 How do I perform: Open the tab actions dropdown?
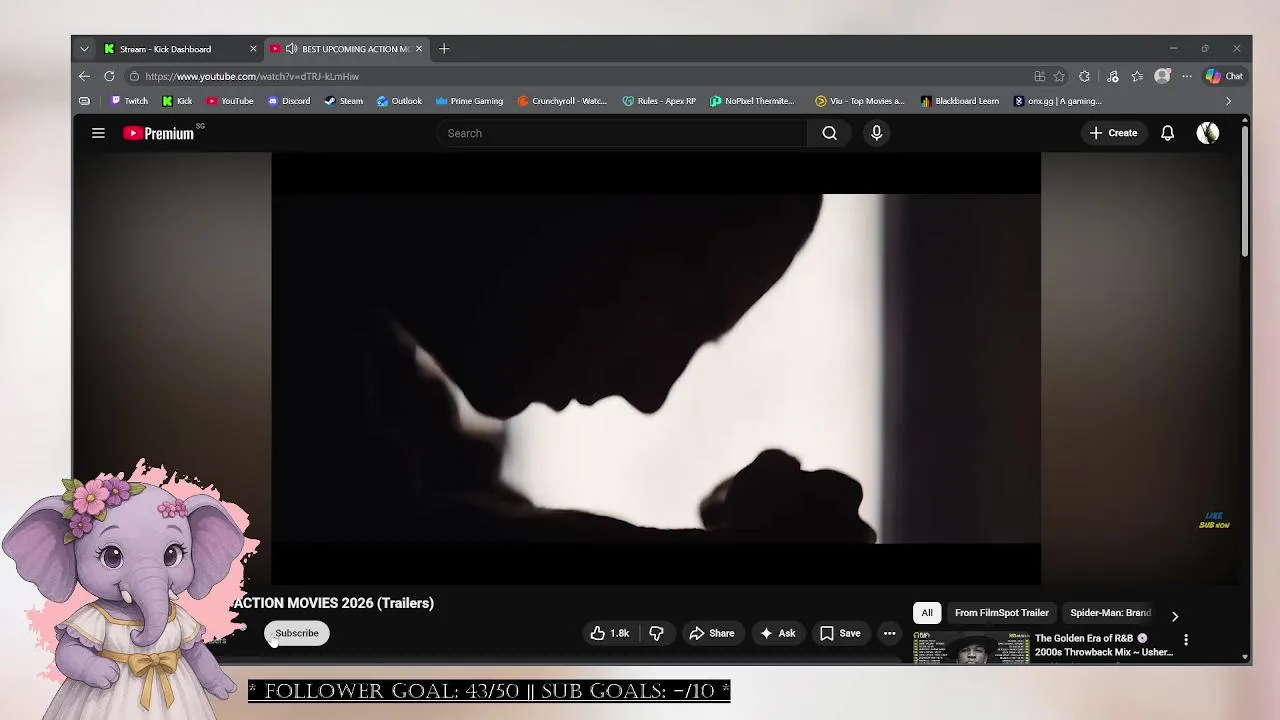coord(84,49)
